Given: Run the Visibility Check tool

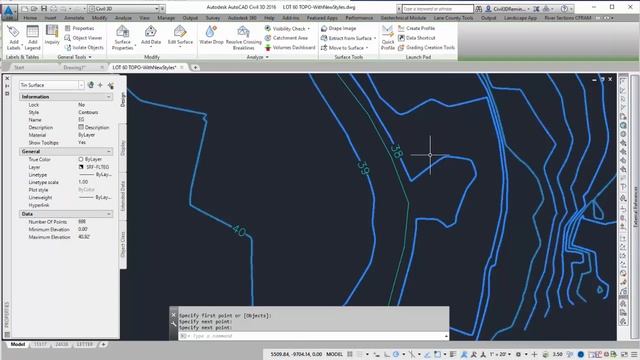Looking at the screenshot, I should point(285,28).
